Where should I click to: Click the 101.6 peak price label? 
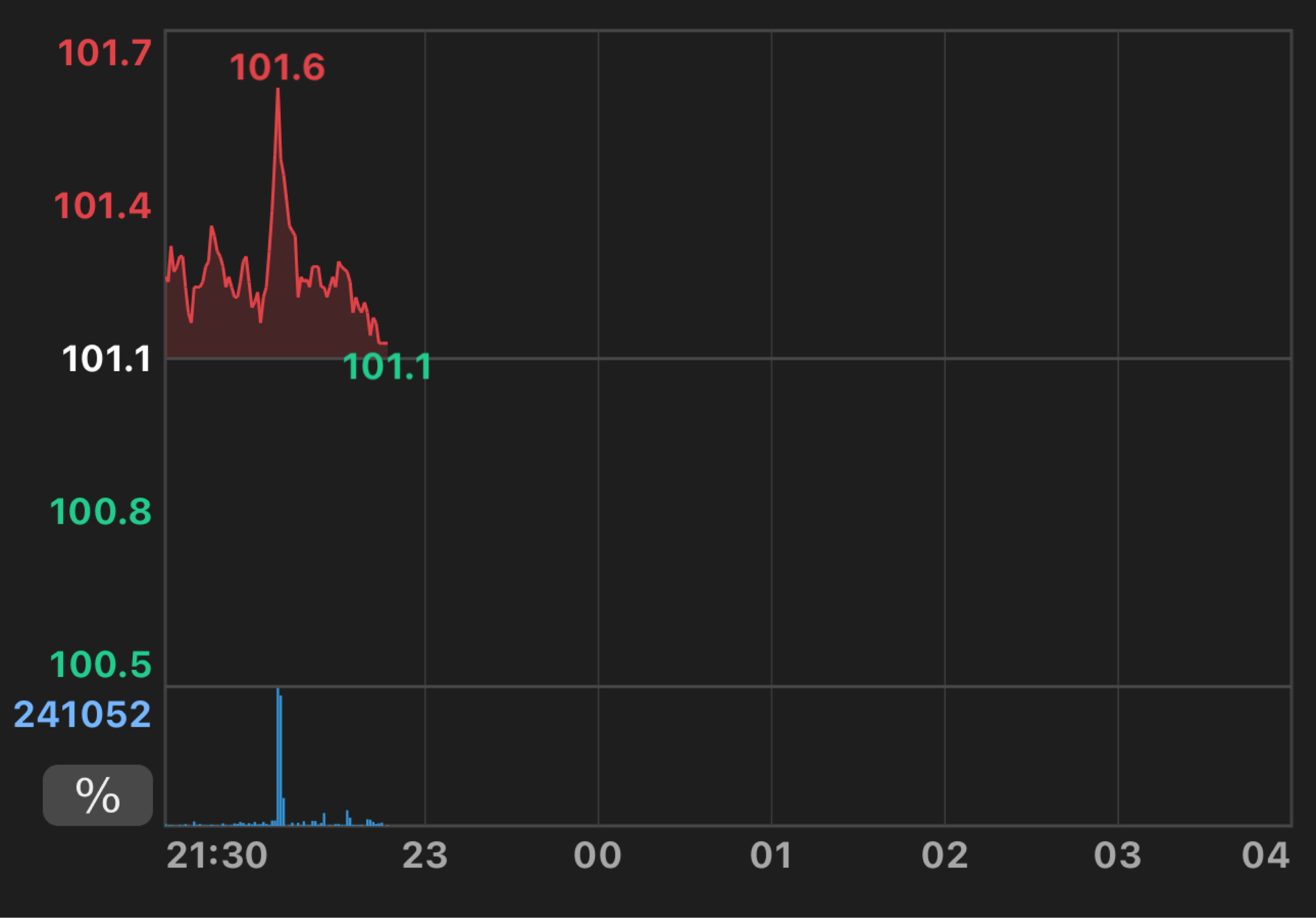pyautogui.click(x=277, y=67)
